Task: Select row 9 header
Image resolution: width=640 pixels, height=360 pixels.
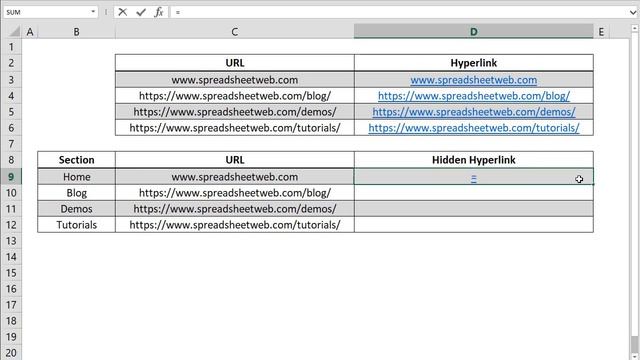Action: [11, 176]
